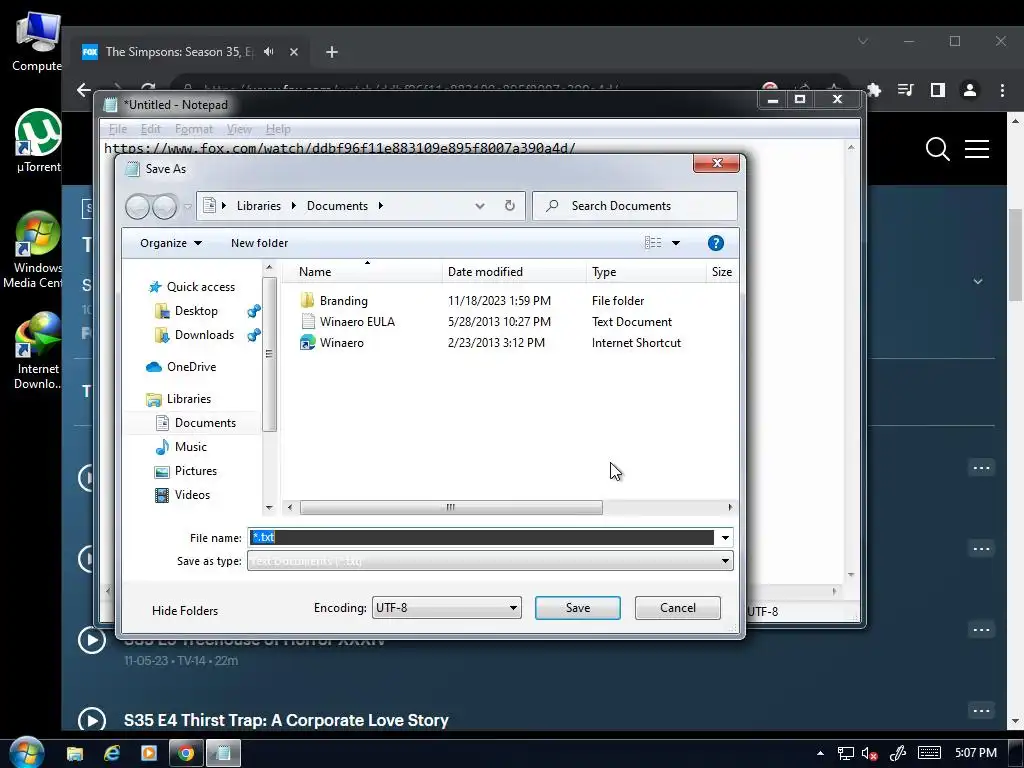
Task: Open the Save as type dropdown
Action: [x=490, y=561]
